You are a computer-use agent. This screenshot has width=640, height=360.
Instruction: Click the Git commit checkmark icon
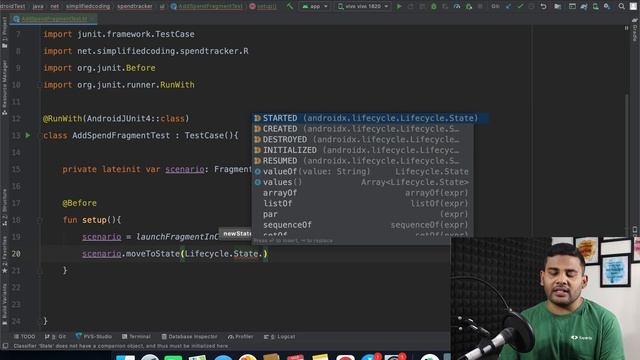tap(520, 6)
